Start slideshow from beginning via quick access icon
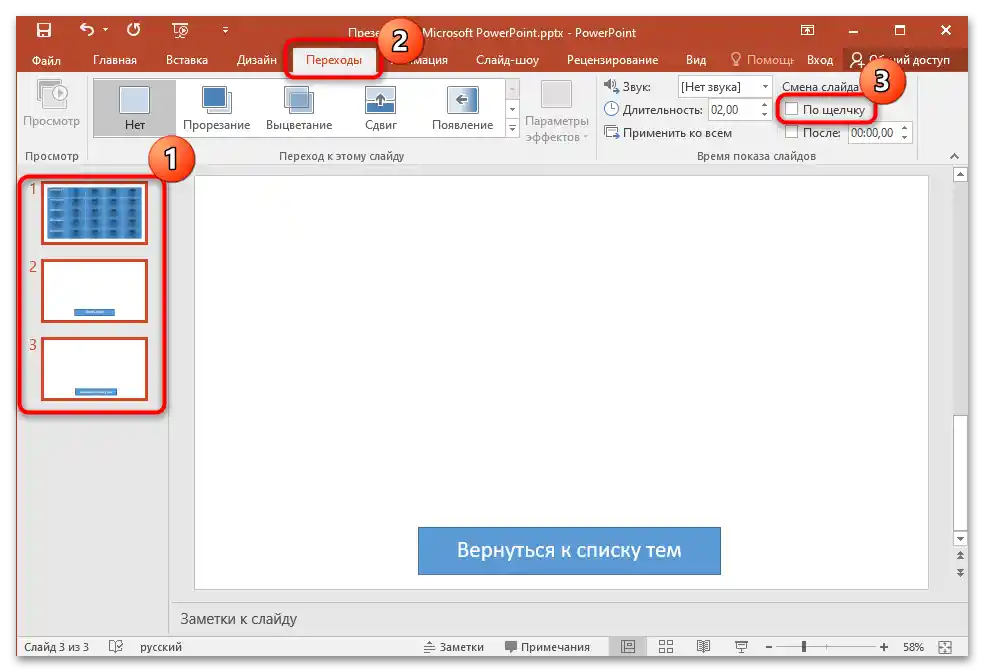The height and width of the screenshot is (672, 984). point(180,30)
